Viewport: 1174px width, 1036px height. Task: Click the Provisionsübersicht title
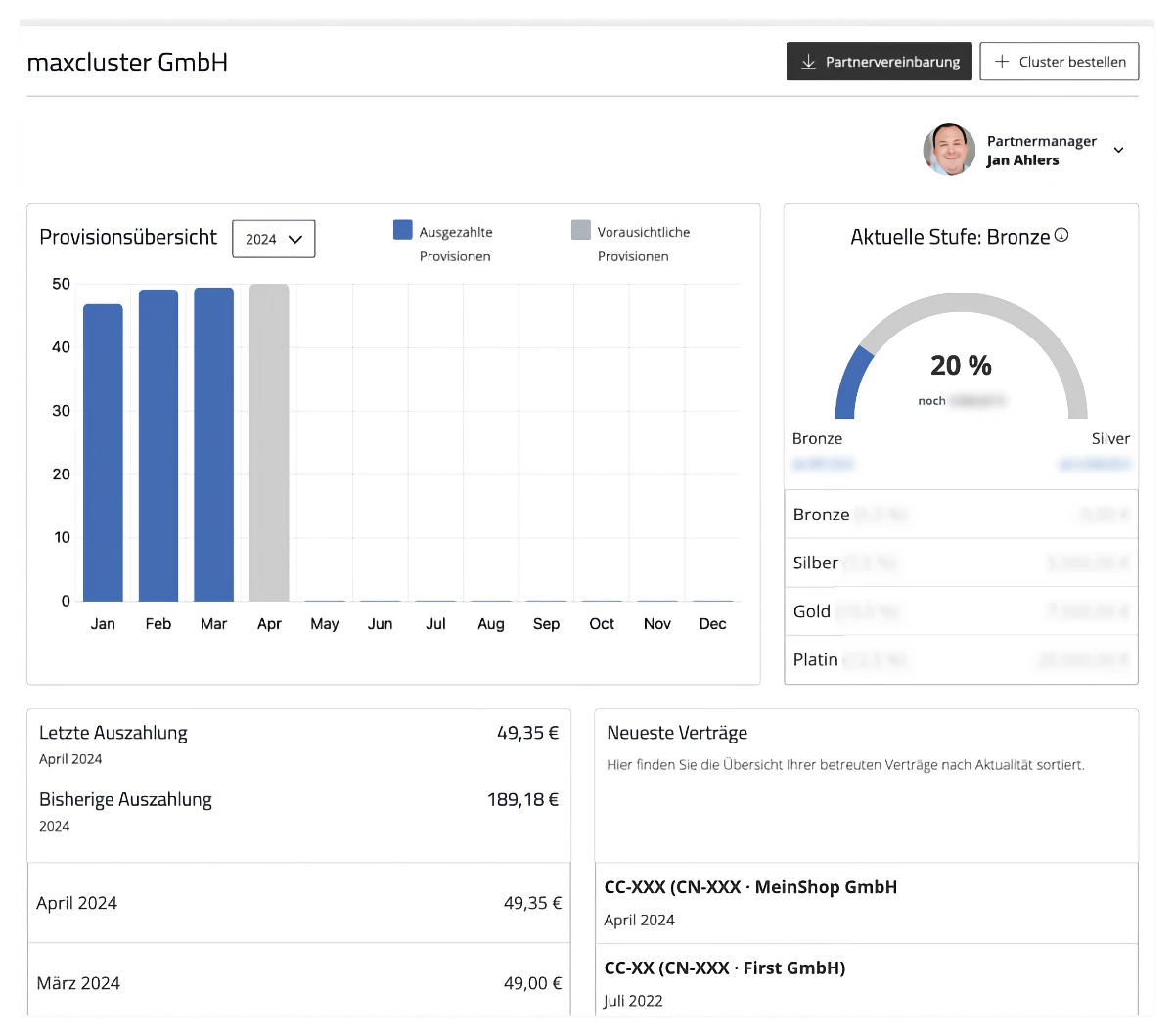pos(128,237)
